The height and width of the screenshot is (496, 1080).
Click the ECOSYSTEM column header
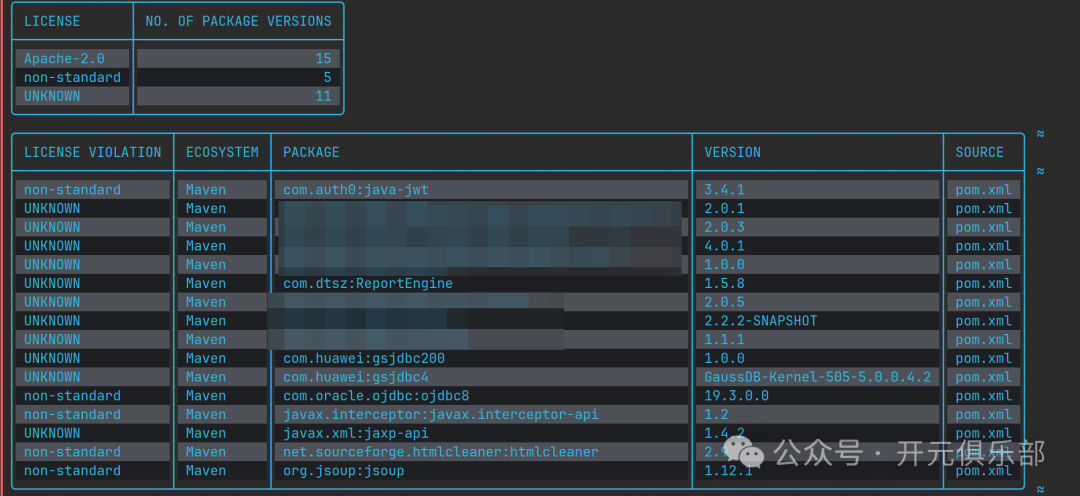click(x=222, y=152)
